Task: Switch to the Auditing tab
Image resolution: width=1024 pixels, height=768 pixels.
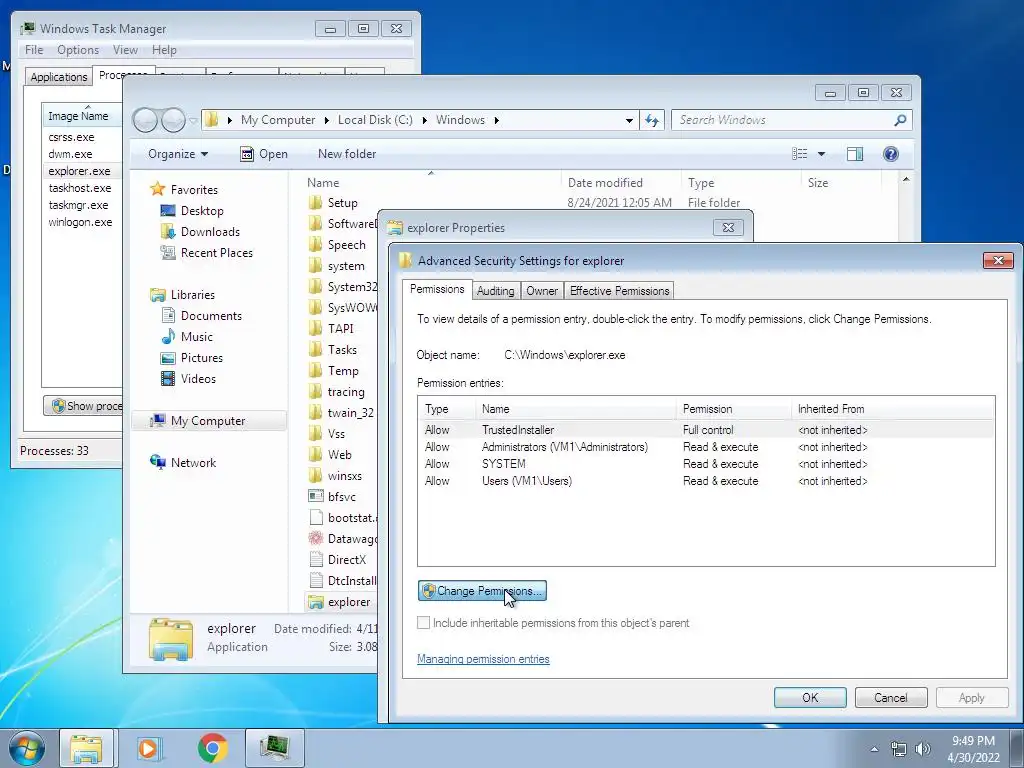Action: tap(495, 291)
